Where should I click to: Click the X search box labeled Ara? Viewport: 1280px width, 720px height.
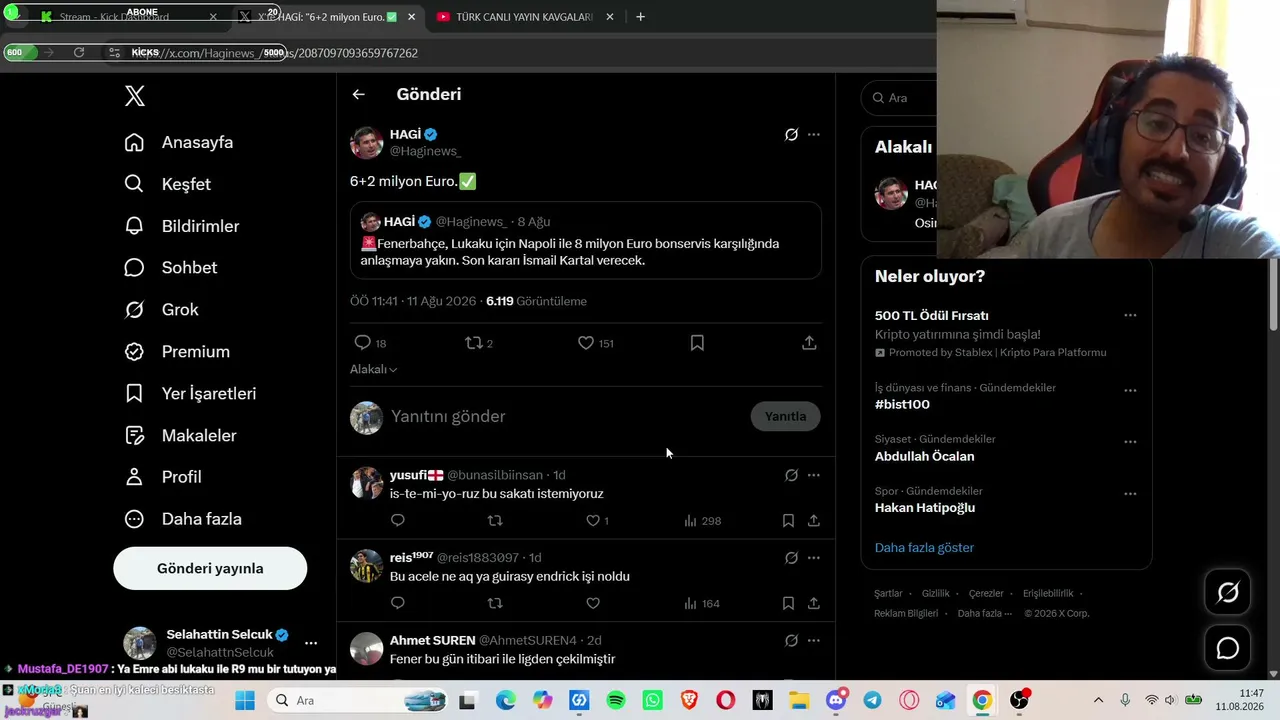point(900,98)
